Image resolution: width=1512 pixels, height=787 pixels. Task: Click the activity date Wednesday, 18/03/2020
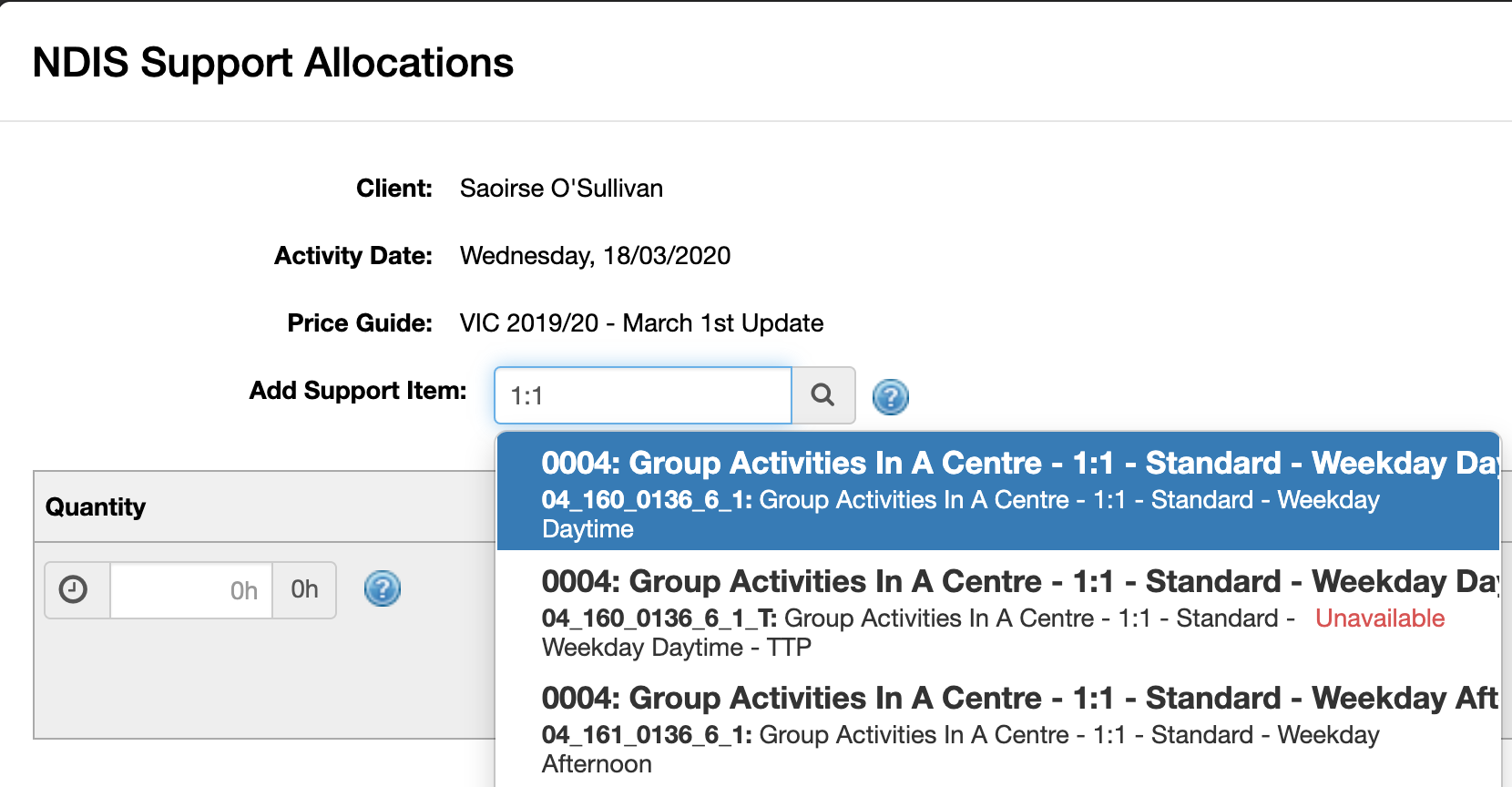tap(596, 256)
